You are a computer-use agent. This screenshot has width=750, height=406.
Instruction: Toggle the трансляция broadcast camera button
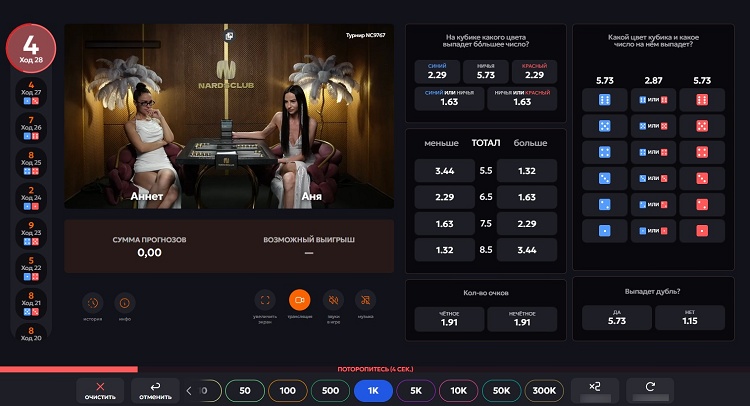pyautogui.click(x=299, y=300)
